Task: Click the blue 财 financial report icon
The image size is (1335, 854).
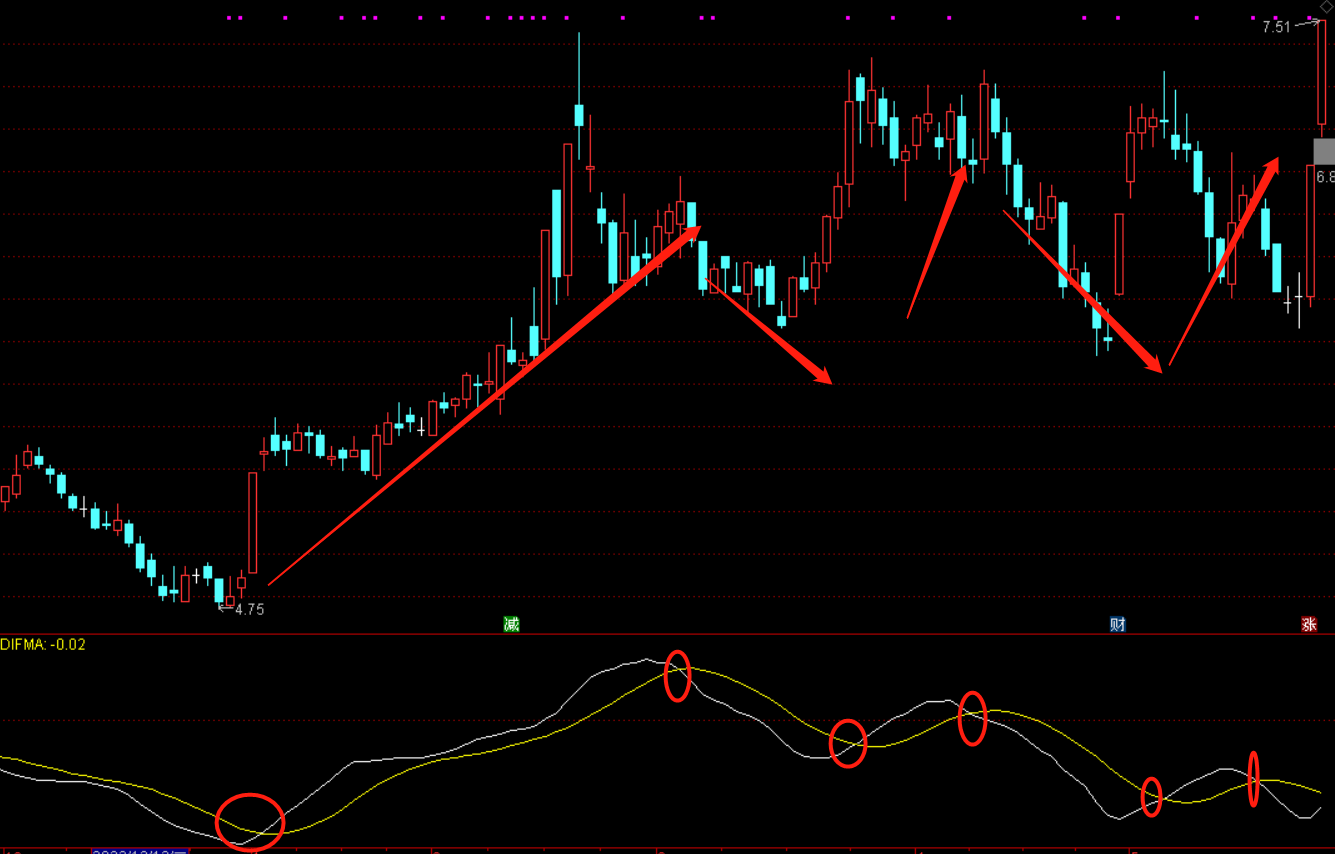Action: 1118,625
